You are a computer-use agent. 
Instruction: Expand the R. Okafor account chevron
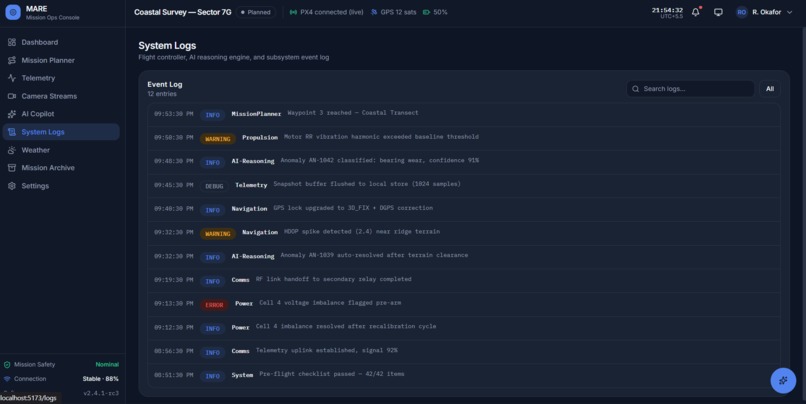tap(790, 12)
